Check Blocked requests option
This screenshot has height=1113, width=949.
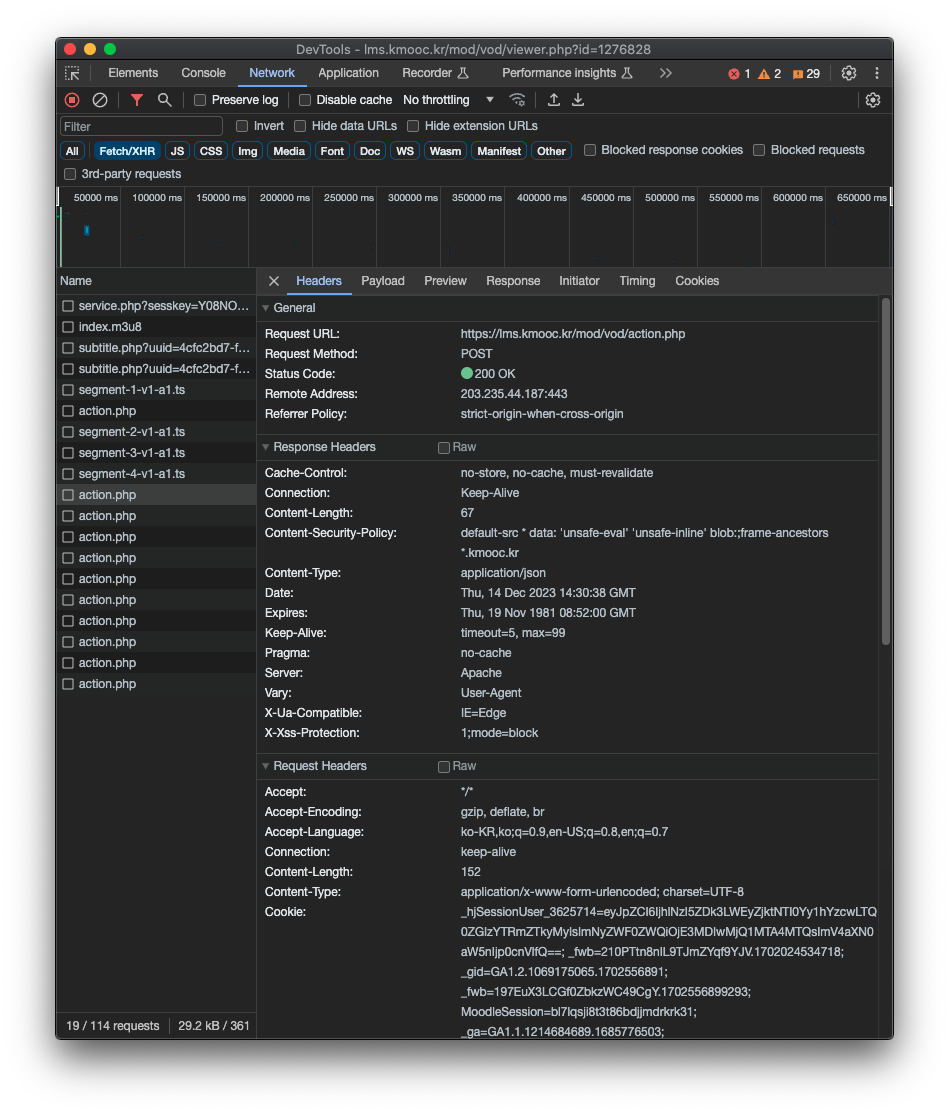pos(759,150)
